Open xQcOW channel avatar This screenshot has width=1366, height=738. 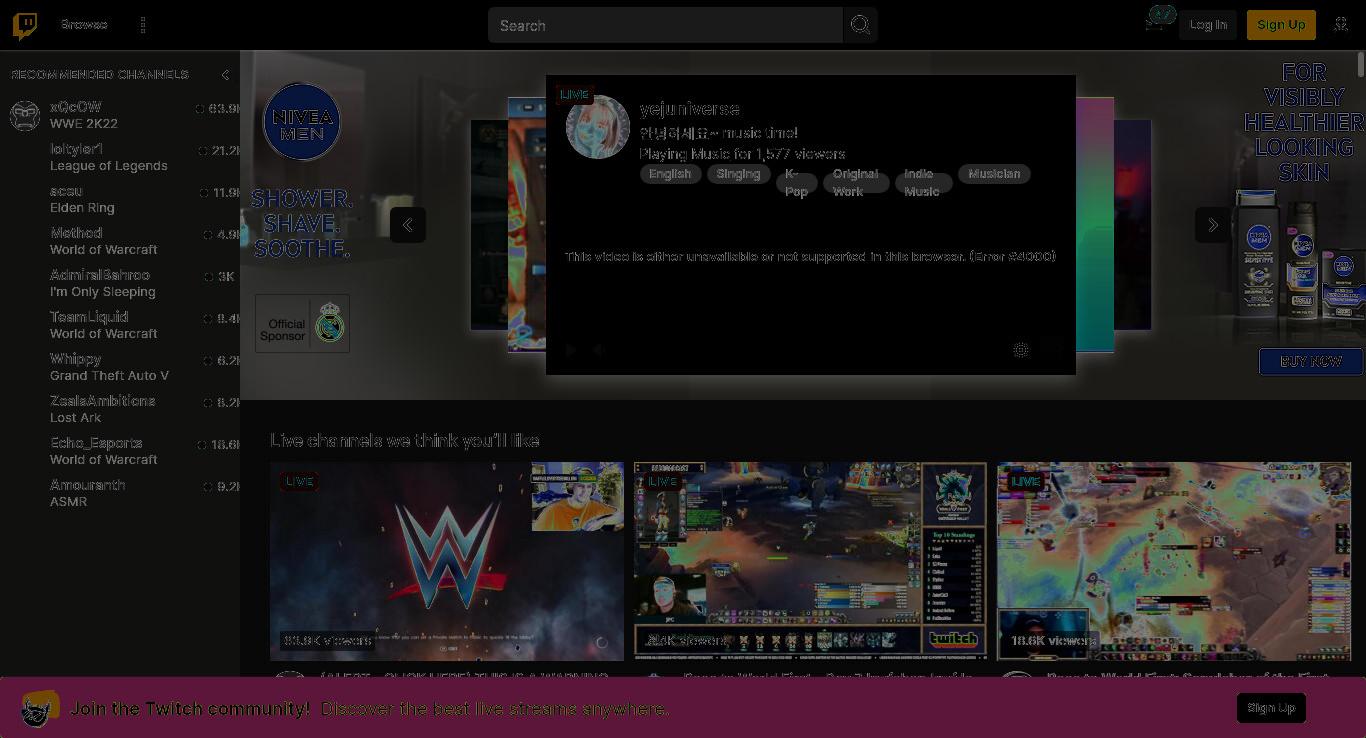click(x=25, y=115)
